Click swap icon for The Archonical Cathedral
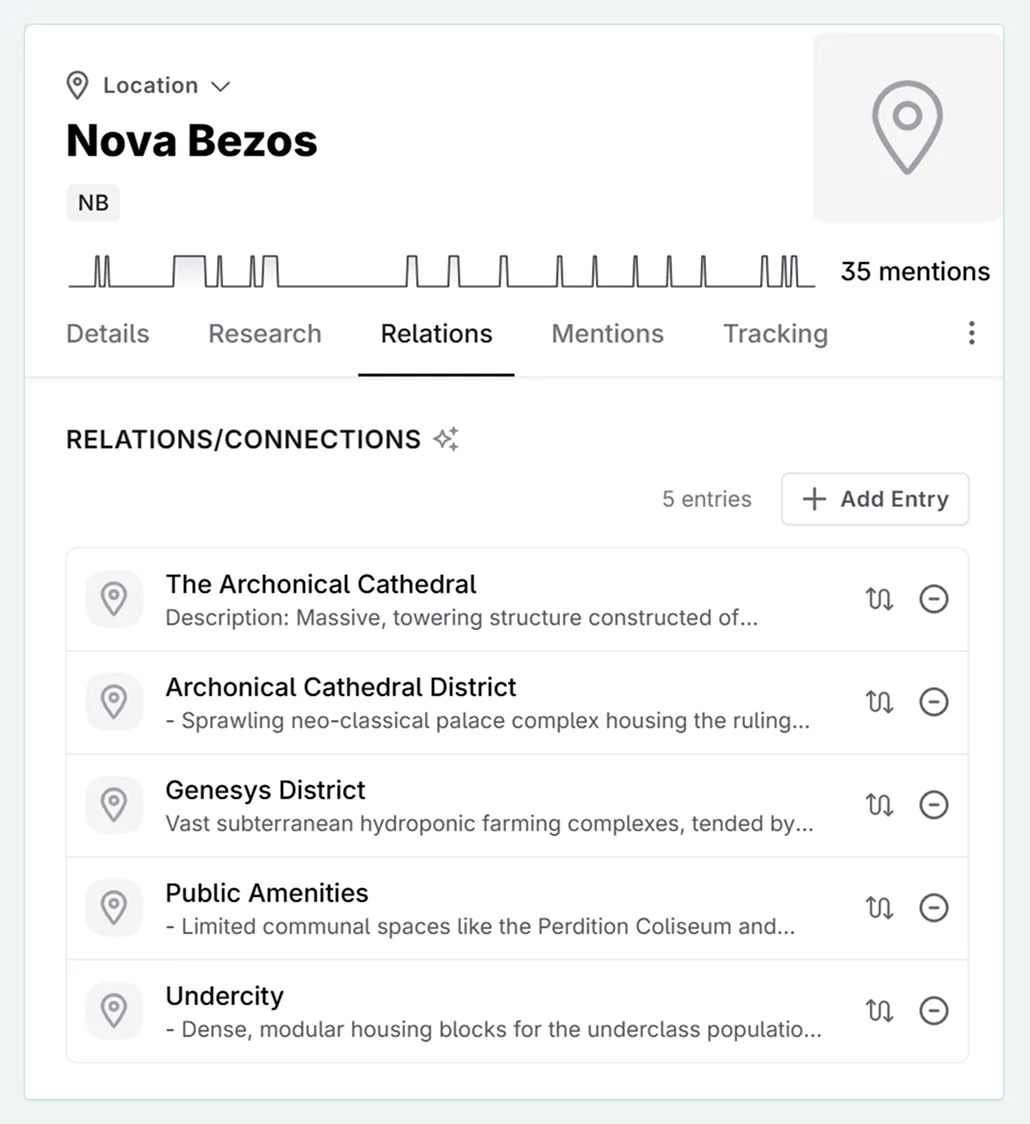The image size is (1030, 1124). (879, 599)
